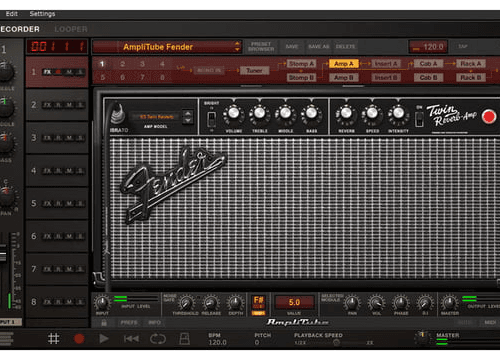Start playback with the play button
Image resolution: width=500 pixels, height=360 pixels.
pyautogui.click(x=104, y=339)
